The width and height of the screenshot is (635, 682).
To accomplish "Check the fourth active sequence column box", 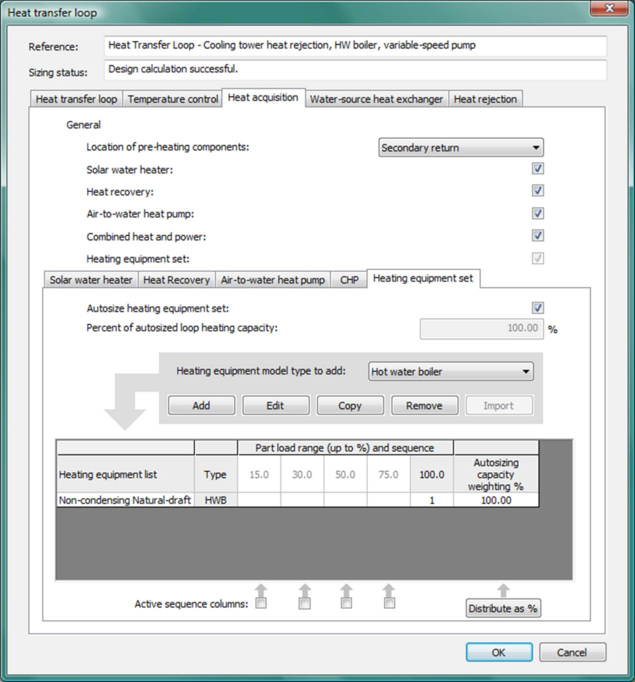I will pyautogui.click(x=389, y=603).
